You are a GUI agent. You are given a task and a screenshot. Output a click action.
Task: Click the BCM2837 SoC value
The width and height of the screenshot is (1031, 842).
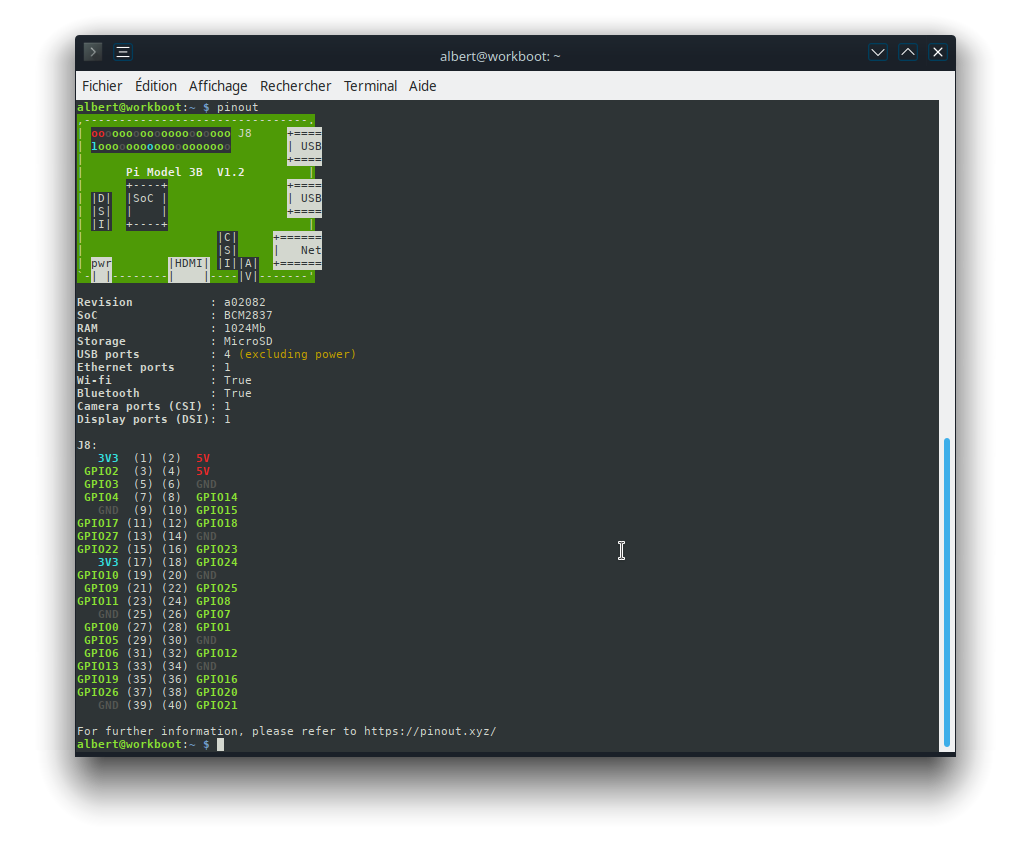[x=248, y=315]
